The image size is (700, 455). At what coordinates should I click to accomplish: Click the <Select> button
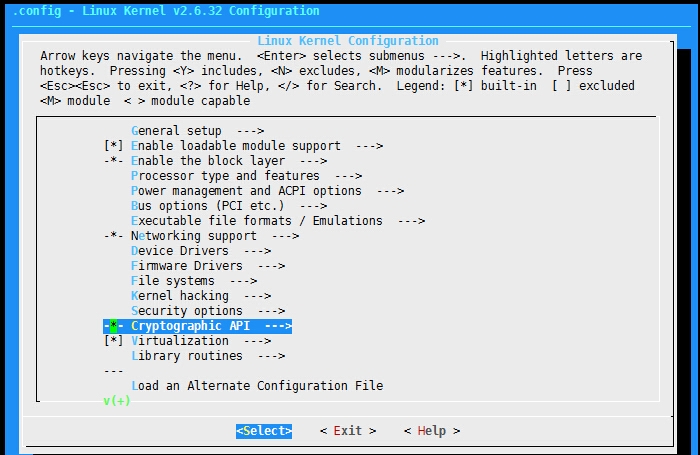click(264, 431)
